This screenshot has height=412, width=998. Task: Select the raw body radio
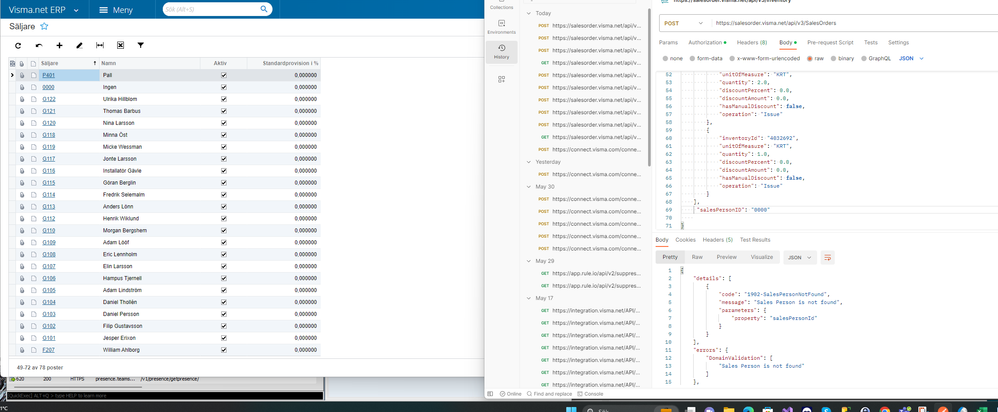click(810, 58)
